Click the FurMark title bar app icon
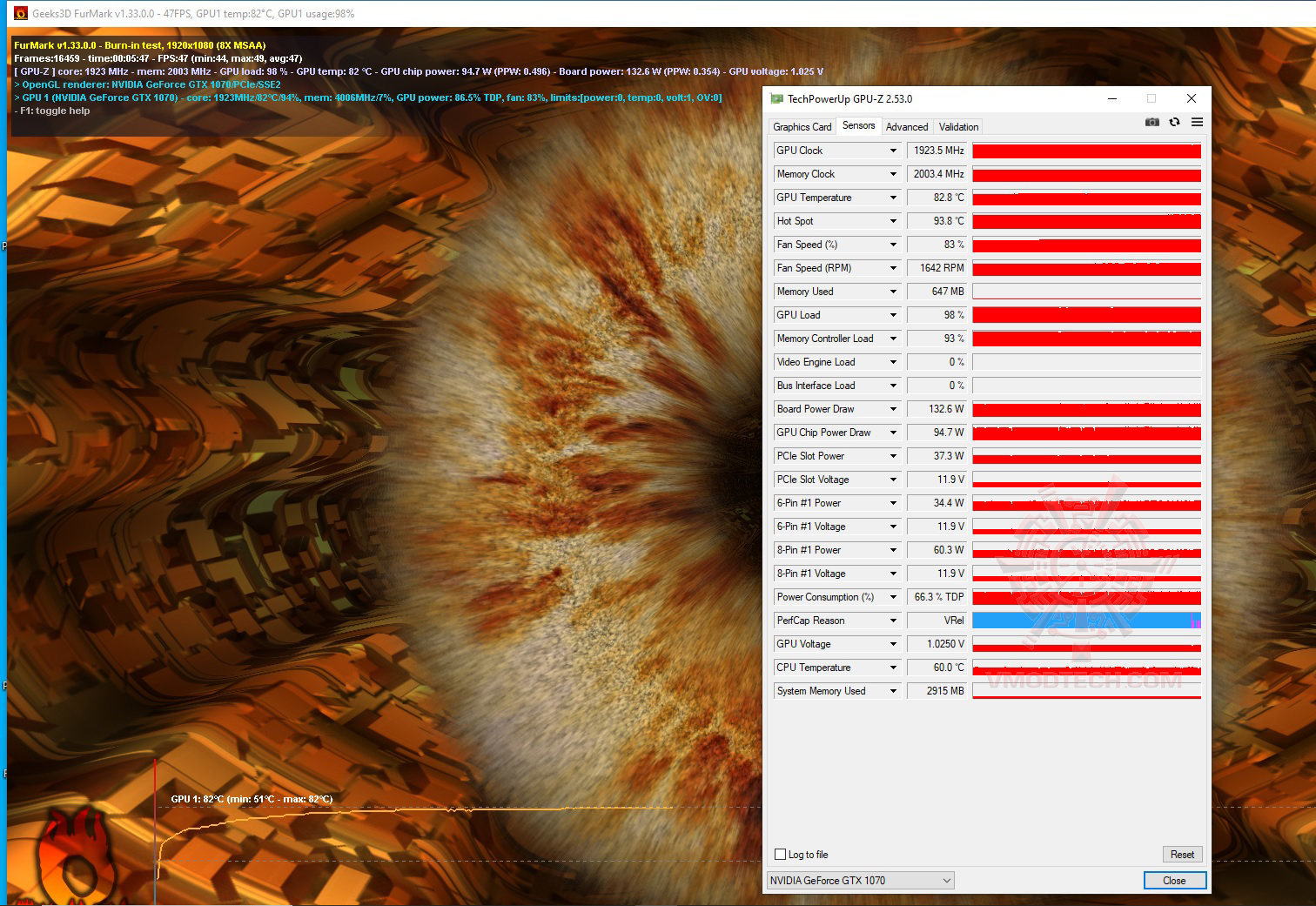The width and height of the screenshot is (1316, 906). pyautogui.click(x=21, y=13)
